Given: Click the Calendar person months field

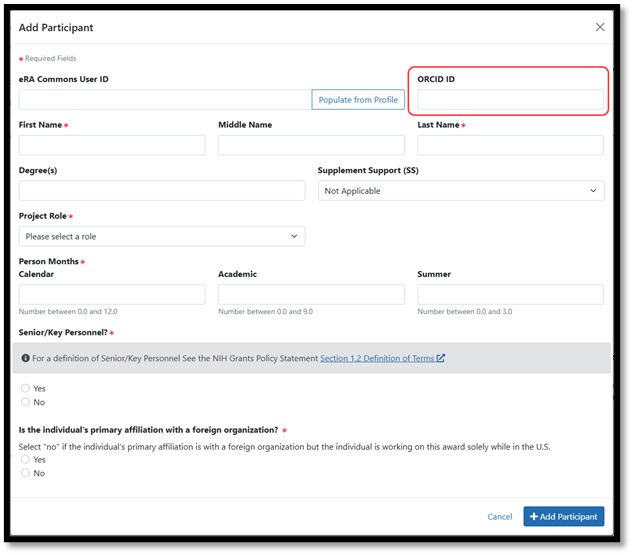Looking at the screenshot, I should pyautogui.click(x=112, y=294).
